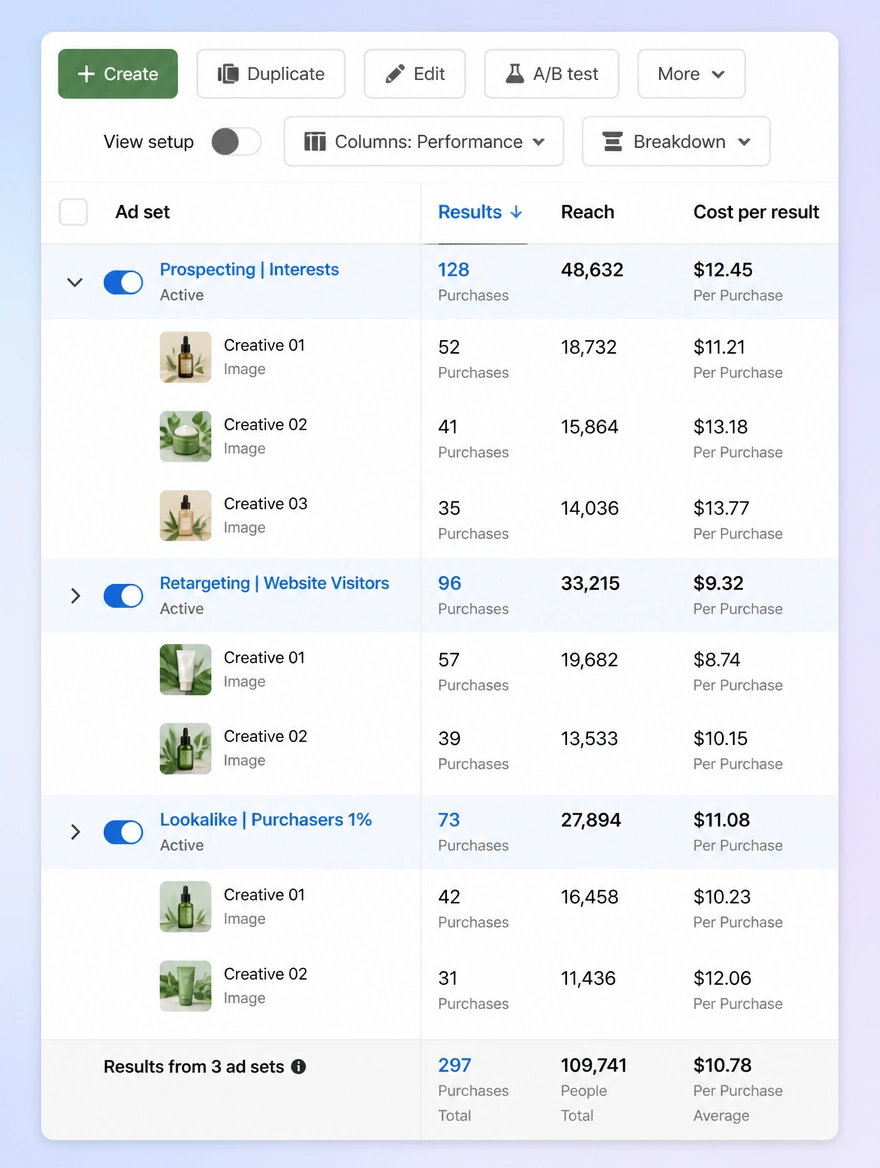This screenshot has width=880, height=1168.
Task: Toggle off the Prospecting | Interests ad set
Action: [123, 282]
